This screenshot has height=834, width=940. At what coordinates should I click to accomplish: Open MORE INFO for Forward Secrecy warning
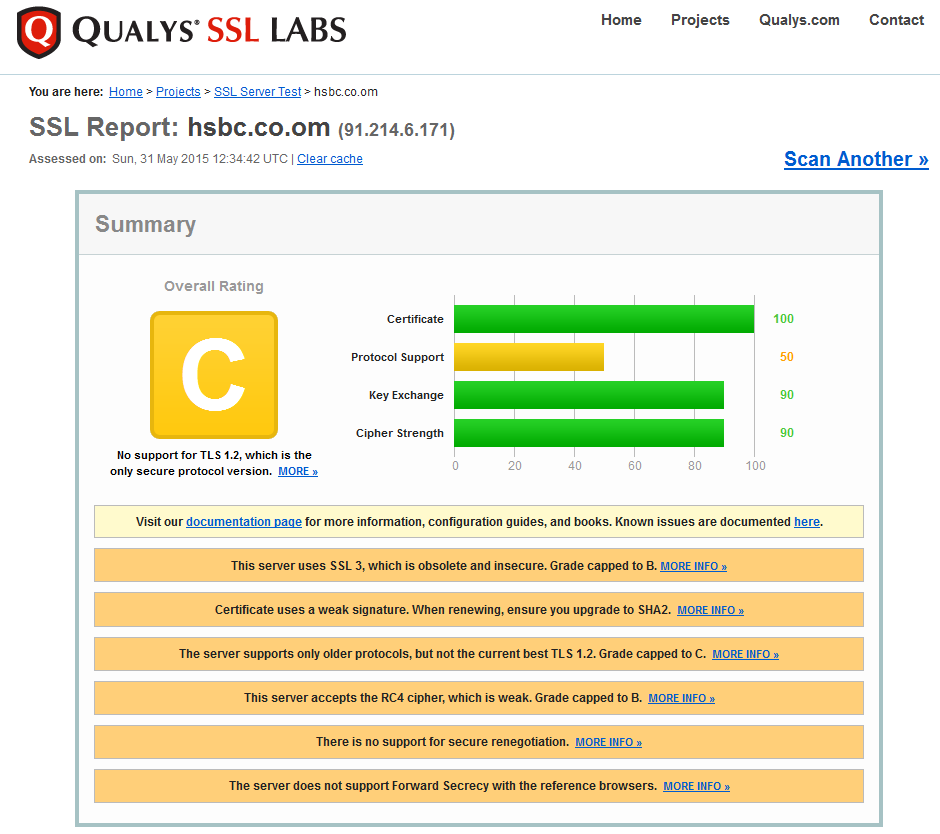697,786
